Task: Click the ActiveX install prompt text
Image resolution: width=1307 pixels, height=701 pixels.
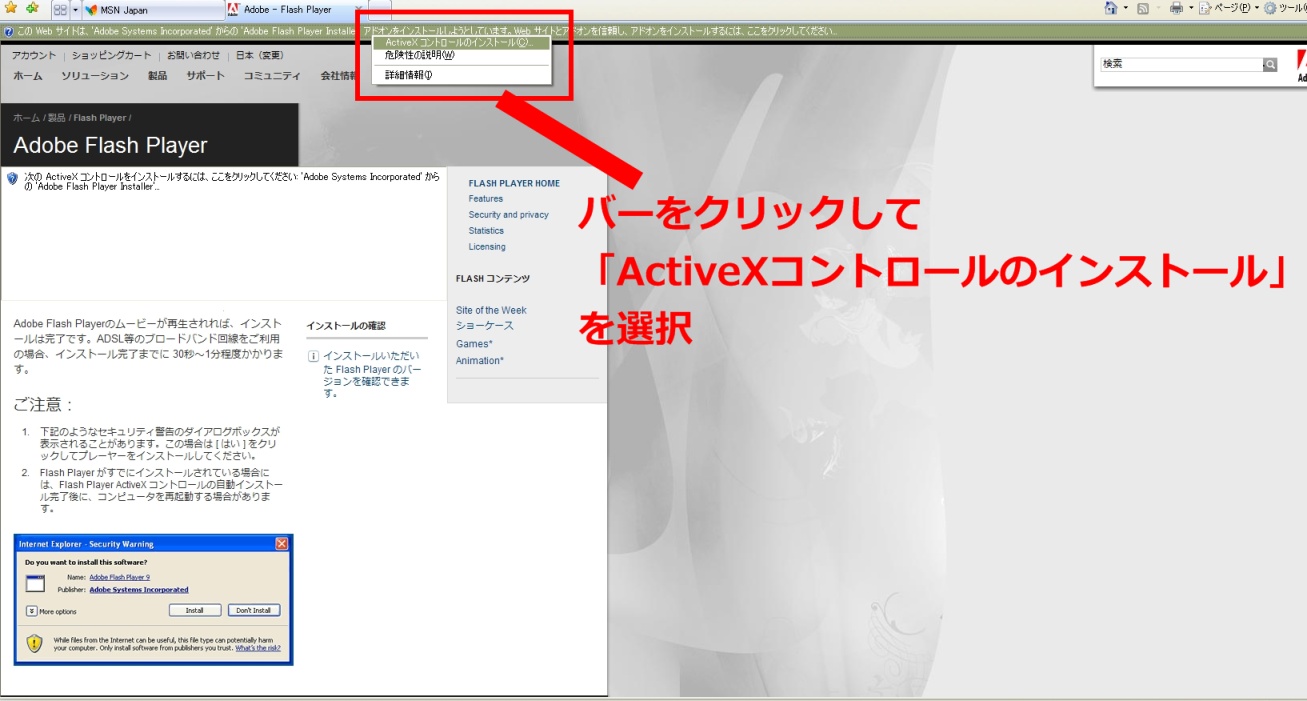Action: (232, 181)
